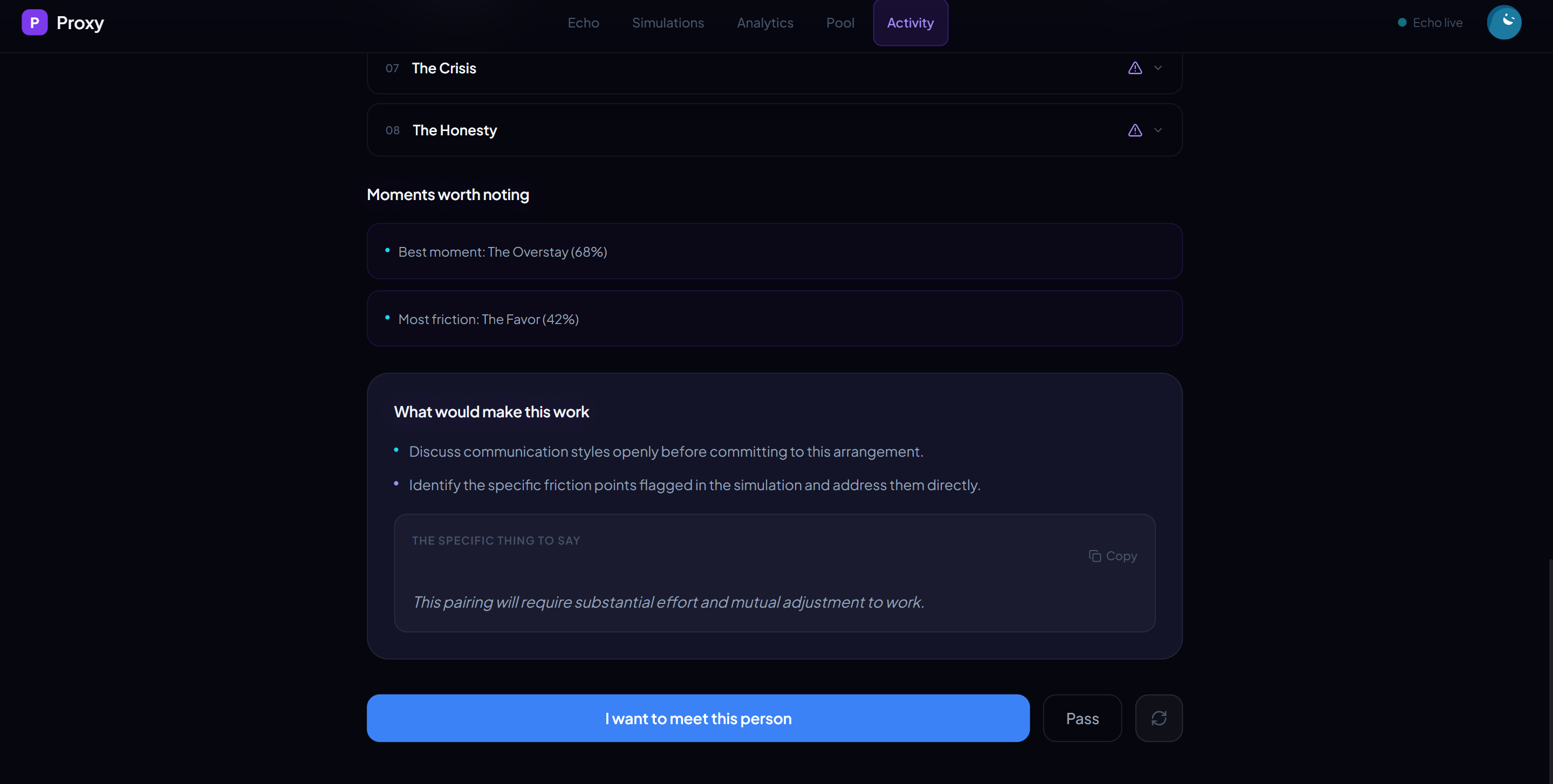Screen dimensions: 1553x784
Task: Go to the Analytics tab
Action: (764, 23)
